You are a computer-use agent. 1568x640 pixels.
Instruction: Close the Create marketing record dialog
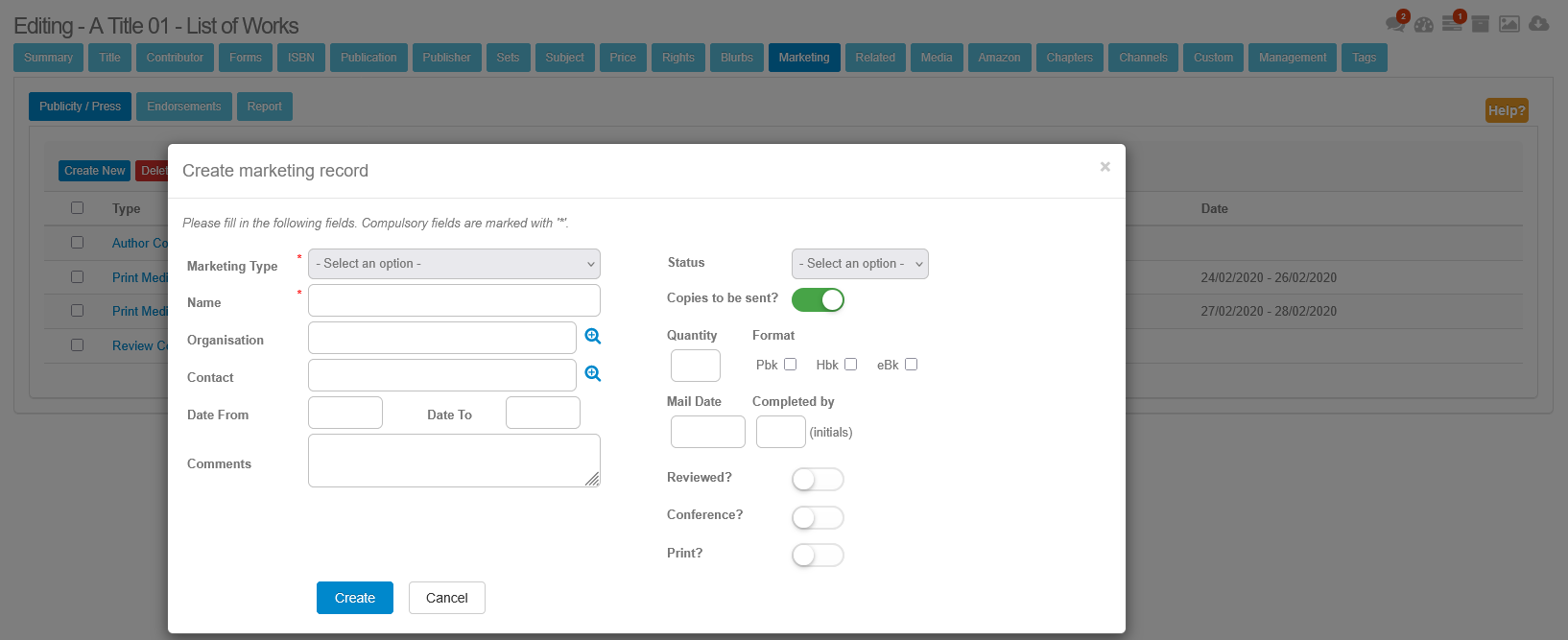point(1105,167)
